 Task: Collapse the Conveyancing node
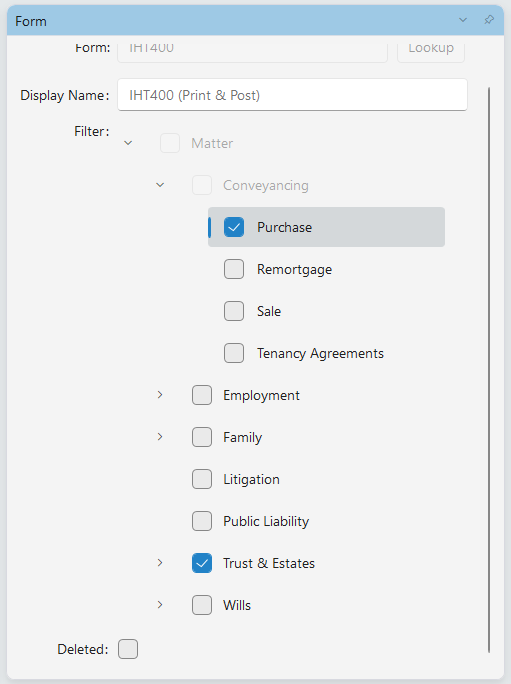point(160,185)
